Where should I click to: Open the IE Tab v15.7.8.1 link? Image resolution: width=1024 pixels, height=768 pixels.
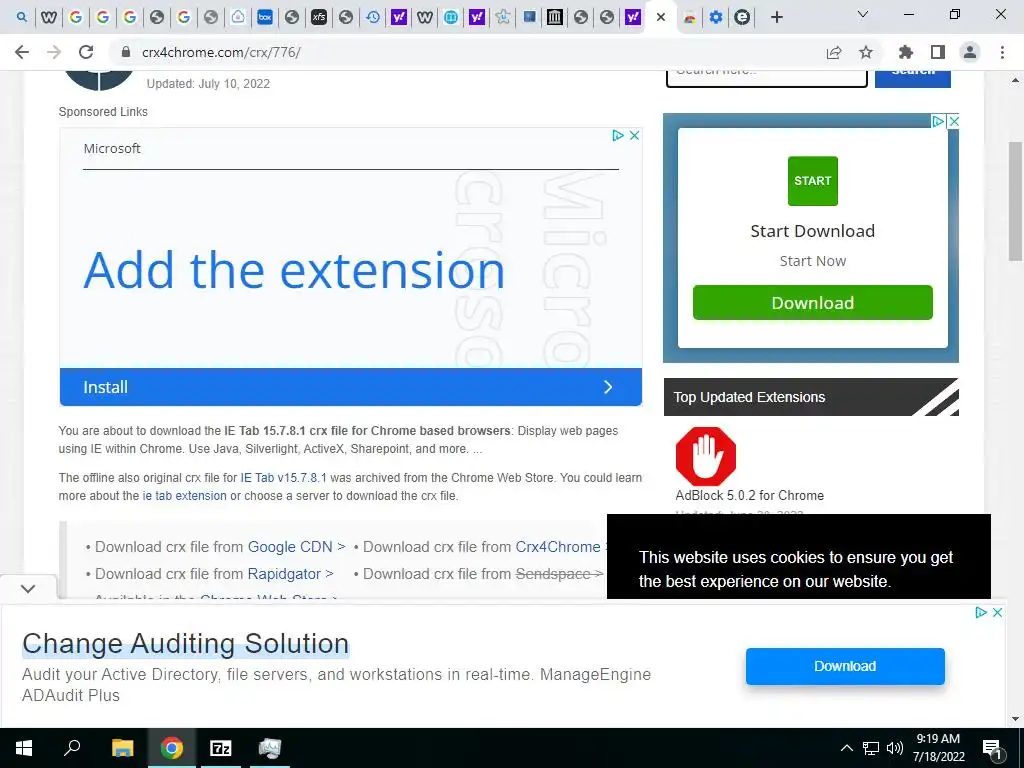pyautogui.click(x=283, y=478)
